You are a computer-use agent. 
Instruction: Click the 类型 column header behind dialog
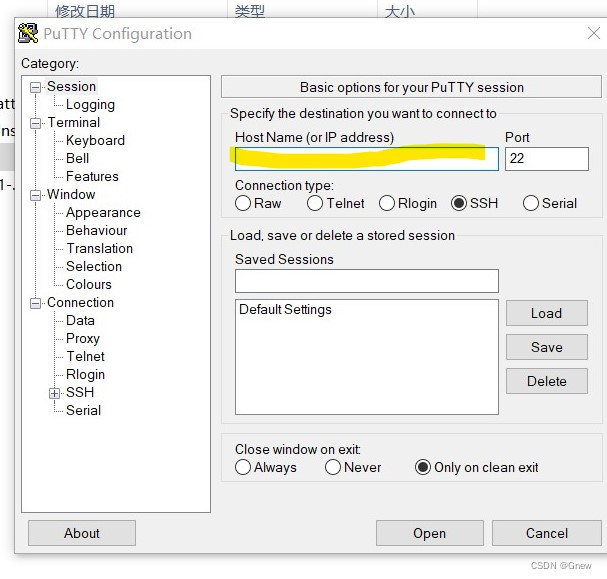(250, 11)
